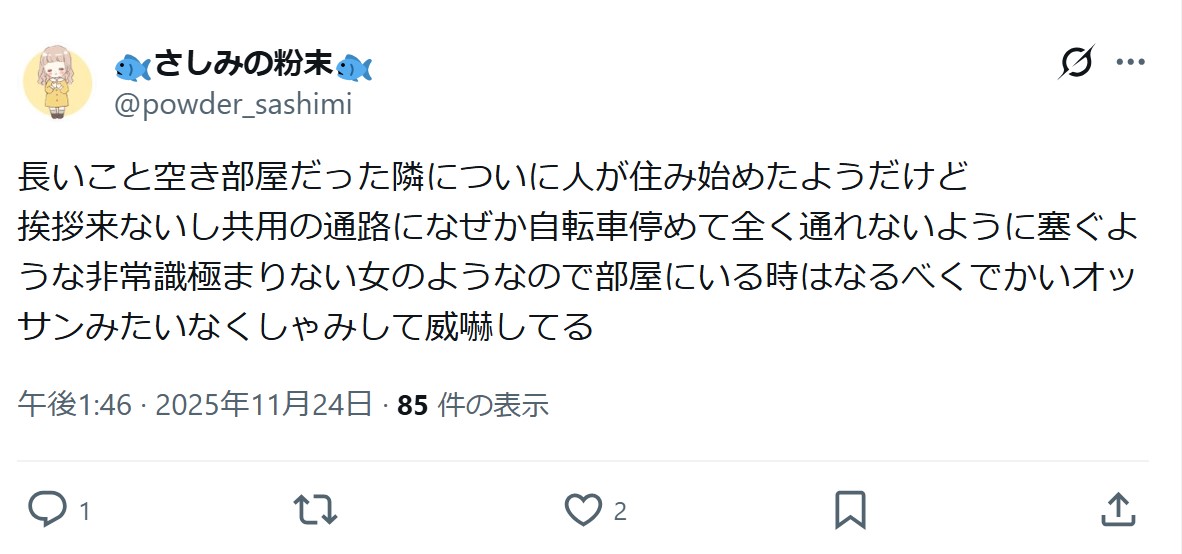
Task: Bookmark this post
Action: (850, 510)
